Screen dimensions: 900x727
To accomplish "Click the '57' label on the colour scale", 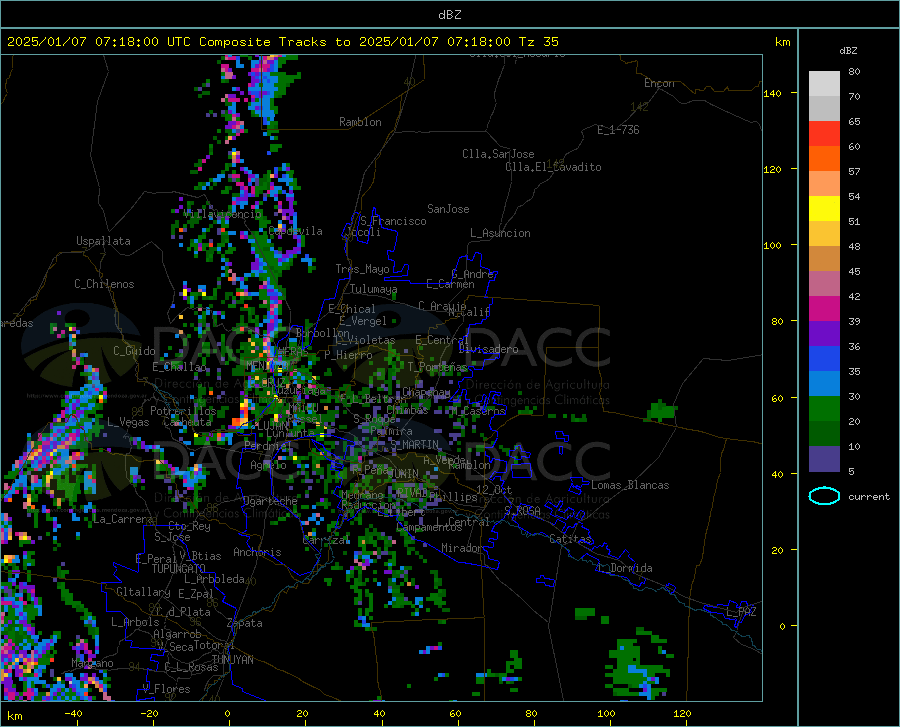I will pos(854,172).
